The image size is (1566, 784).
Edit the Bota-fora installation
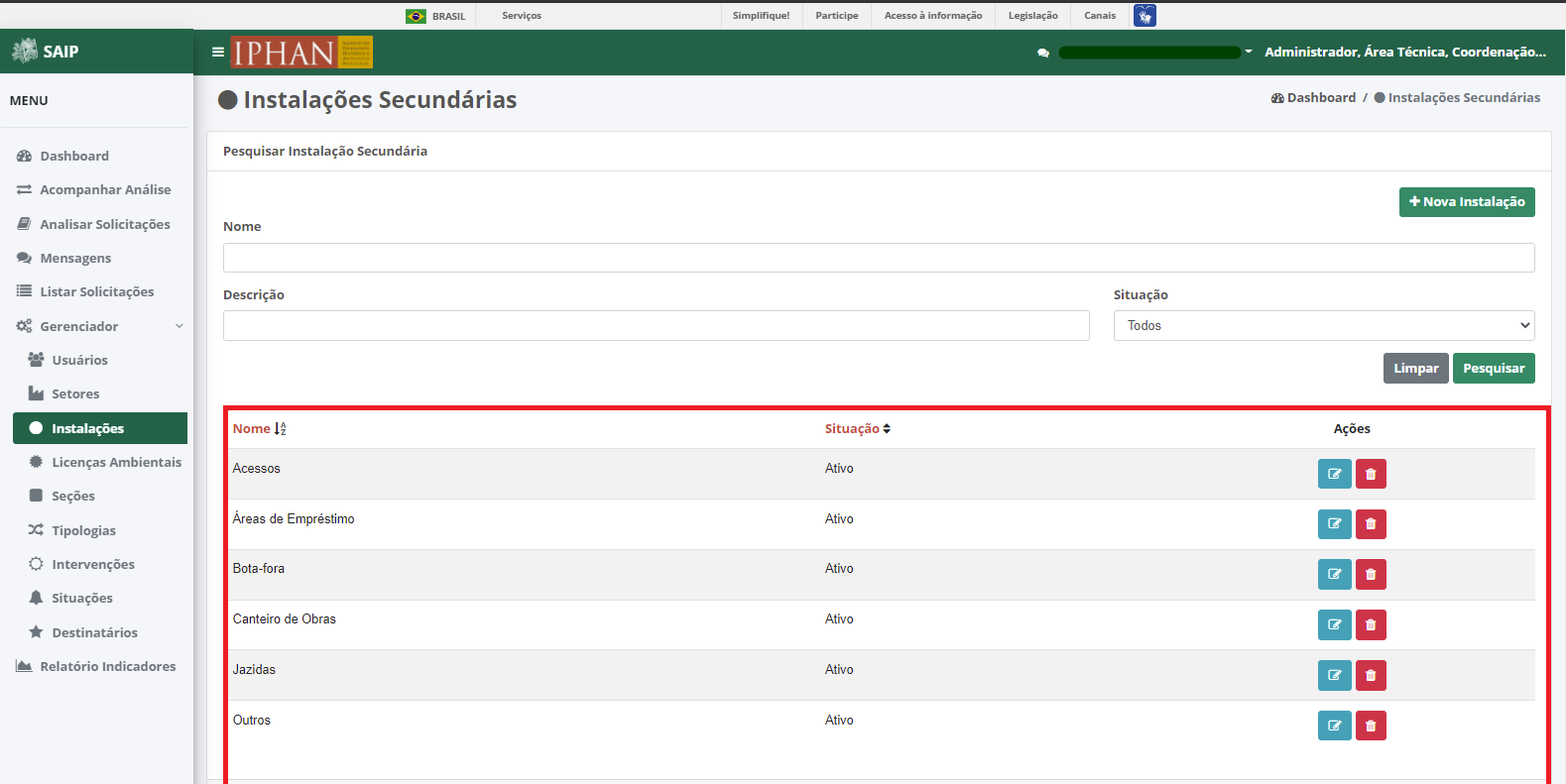1334,574
